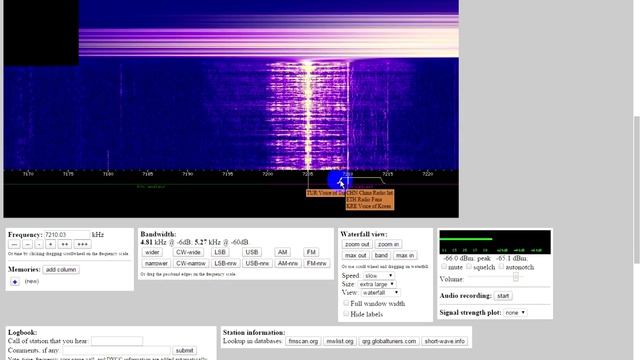This screenshot has width=640, height=360.
Task: Click max out waterfall zoom
Action: pyautogui.click(x=356, y=256)
